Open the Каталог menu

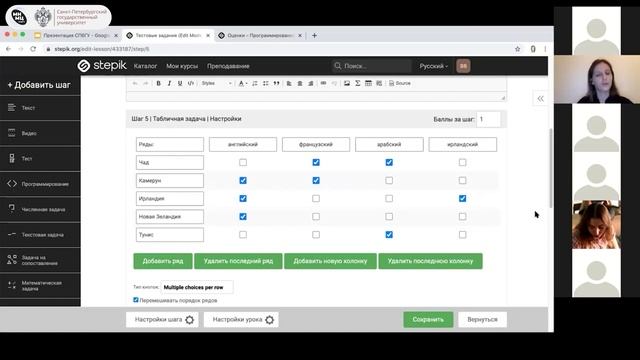click(145, 66)
